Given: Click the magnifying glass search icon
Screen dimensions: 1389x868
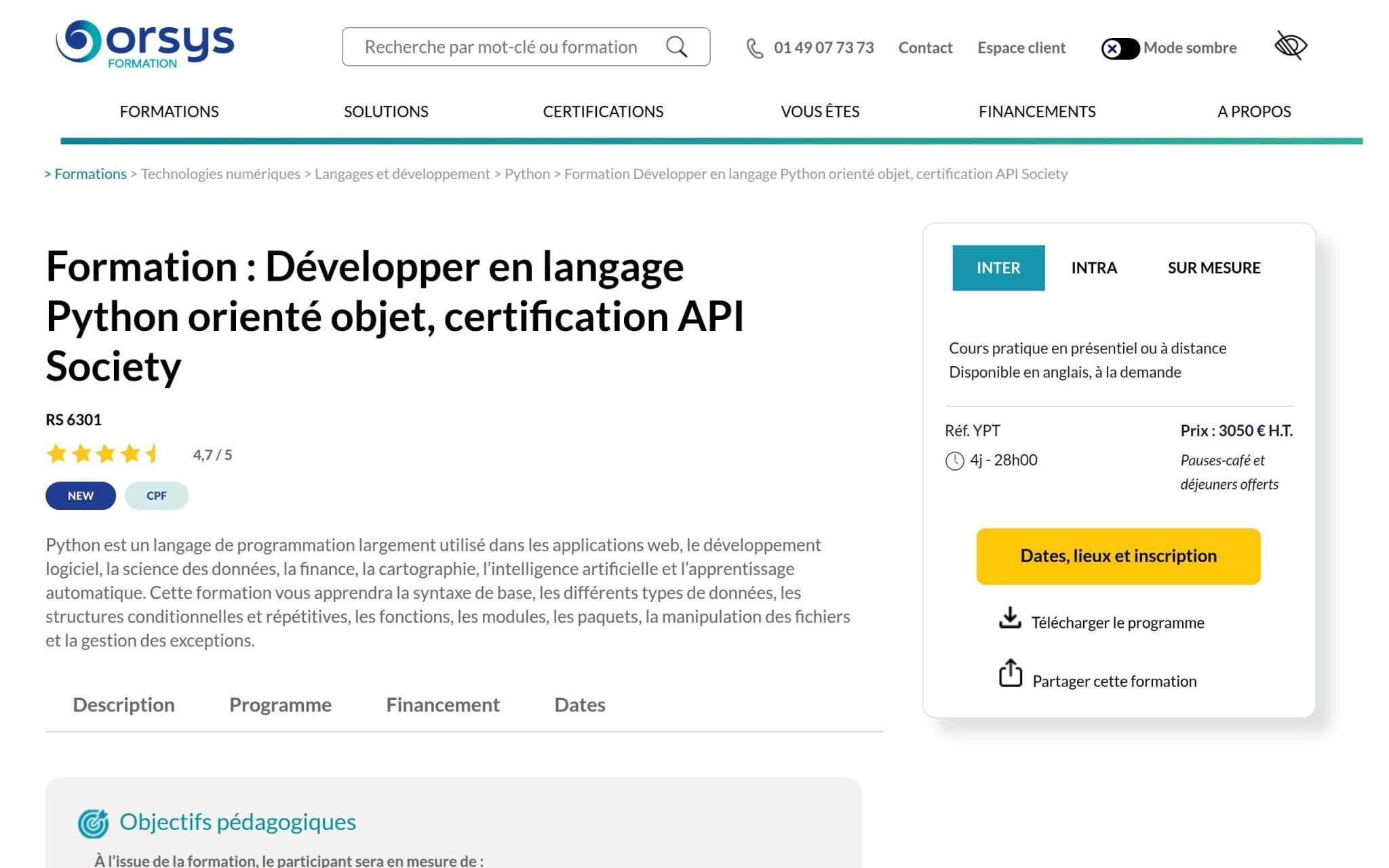Looking at the screenshot, I should [676, 47].
